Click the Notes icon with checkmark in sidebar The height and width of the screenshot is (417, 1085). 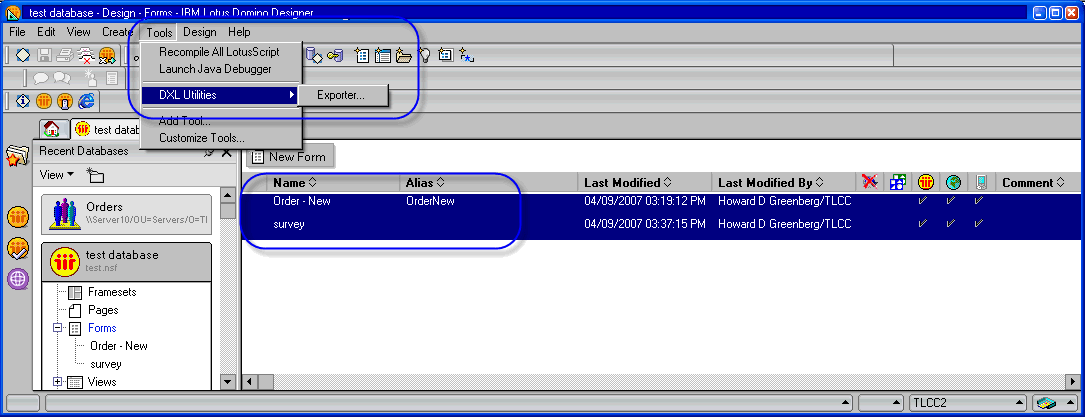click(x=17, y=248)
